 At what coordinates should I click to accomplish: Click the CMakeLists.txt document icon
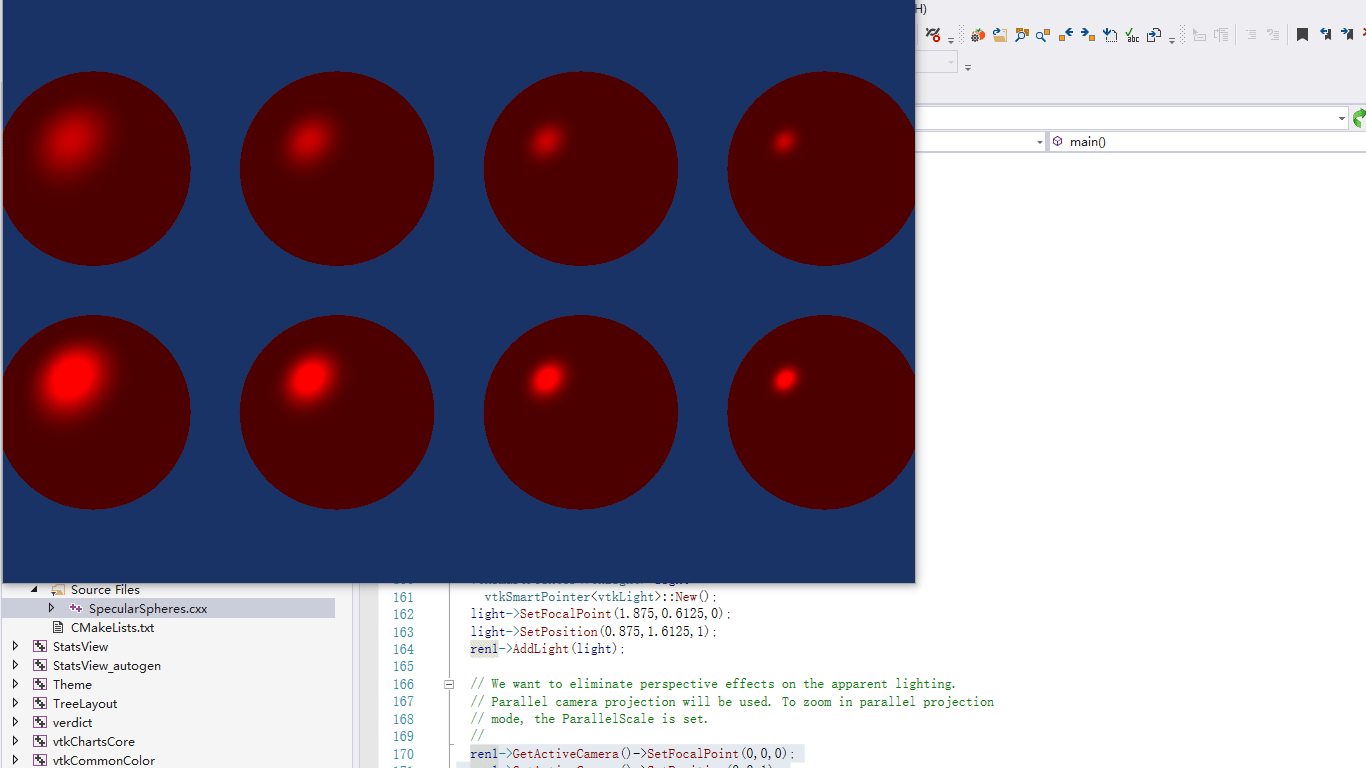point(58,628)
